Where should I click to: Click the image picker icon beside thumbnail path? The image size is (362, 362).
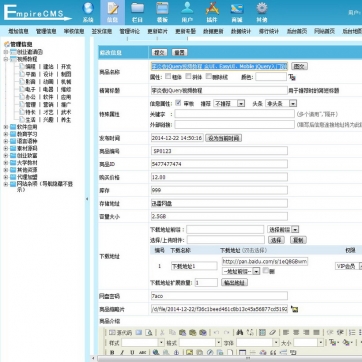pos(294,309)
